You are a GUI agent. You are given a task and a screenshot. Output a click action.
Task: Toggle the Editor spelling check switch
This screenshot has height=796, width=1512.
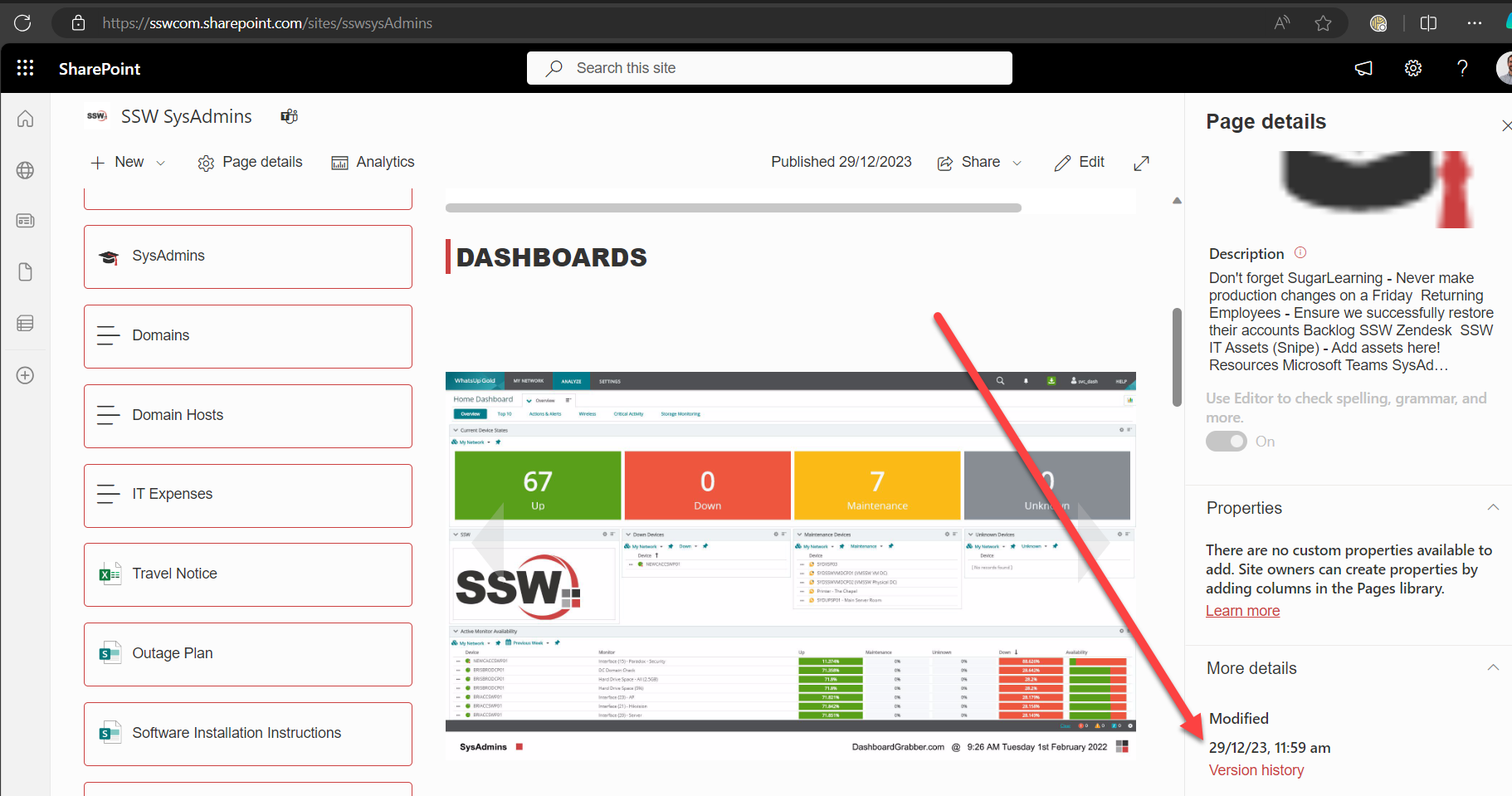click(1226, 442)
